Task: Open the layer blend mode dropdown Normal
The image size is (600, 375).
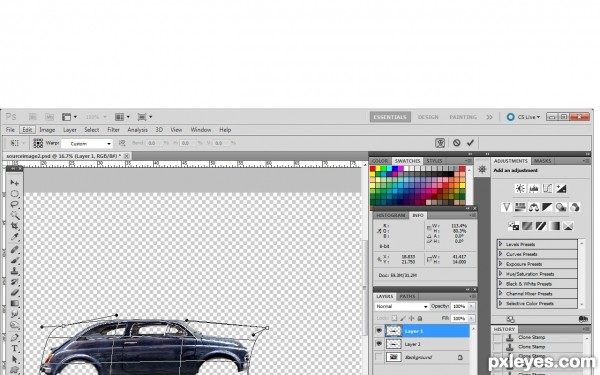Action: click(x=401, y=306)
